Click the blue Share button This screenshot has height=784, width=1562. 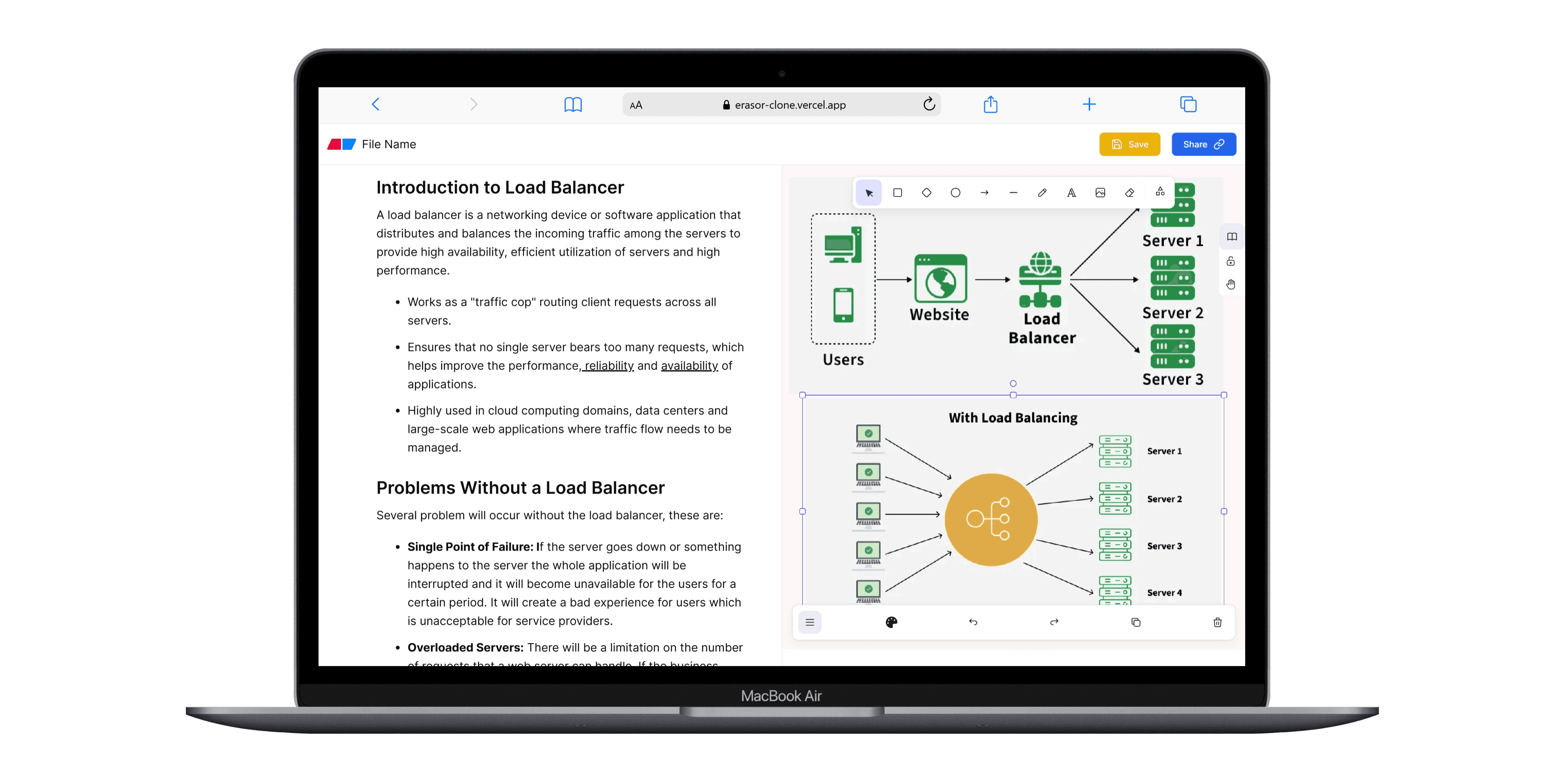point(1203,144)
